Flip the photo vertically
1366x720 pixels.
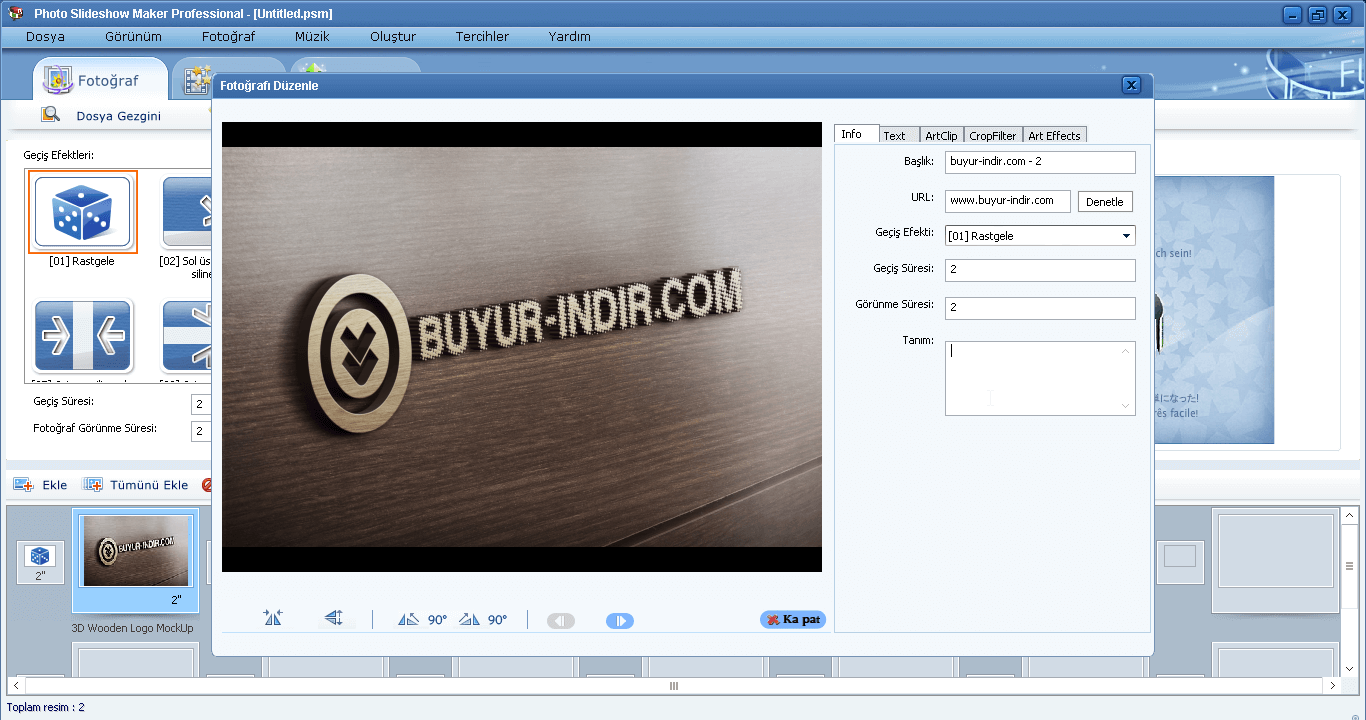[x=334, y=619]
